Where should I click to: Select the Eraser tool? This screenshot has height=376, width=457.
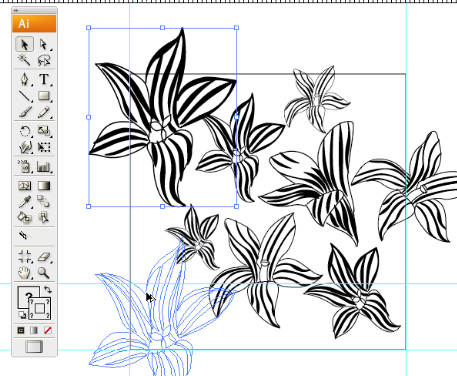[x=44, y=257]
